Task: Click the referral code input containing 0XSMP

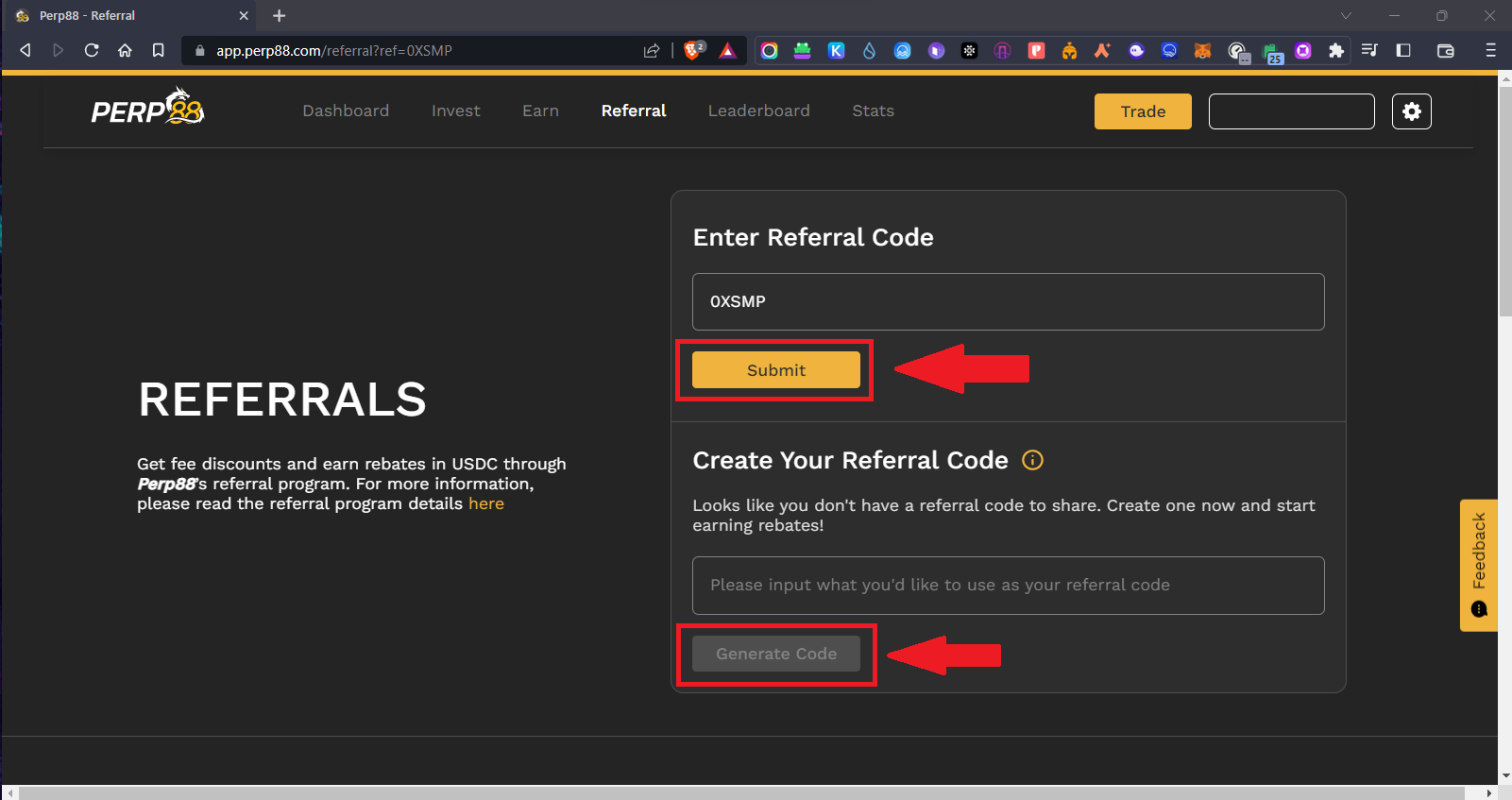Action: click(x=1009, y=301)
